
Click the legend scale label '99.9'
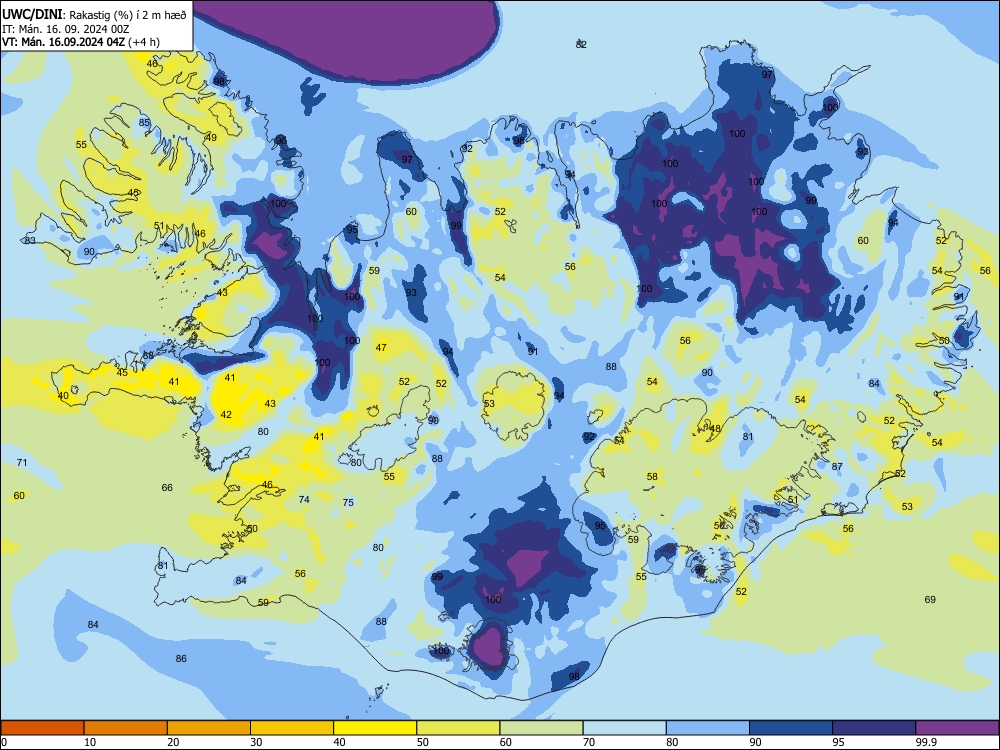[925, 742]
